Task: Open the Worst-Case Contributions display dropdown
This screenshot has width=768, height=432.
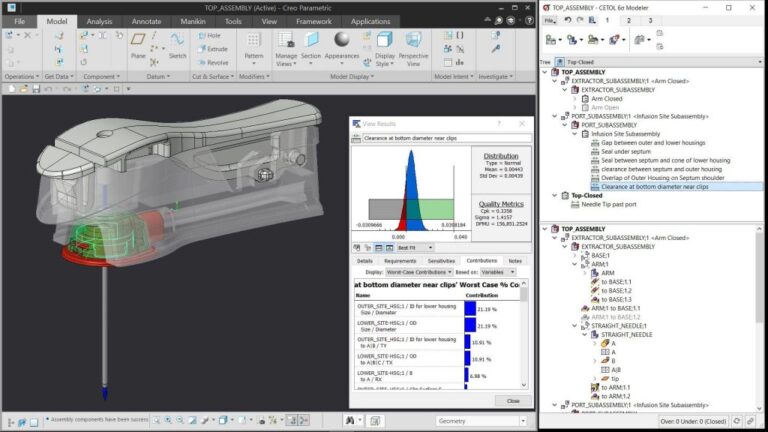Action: click(x=419, y=272)
